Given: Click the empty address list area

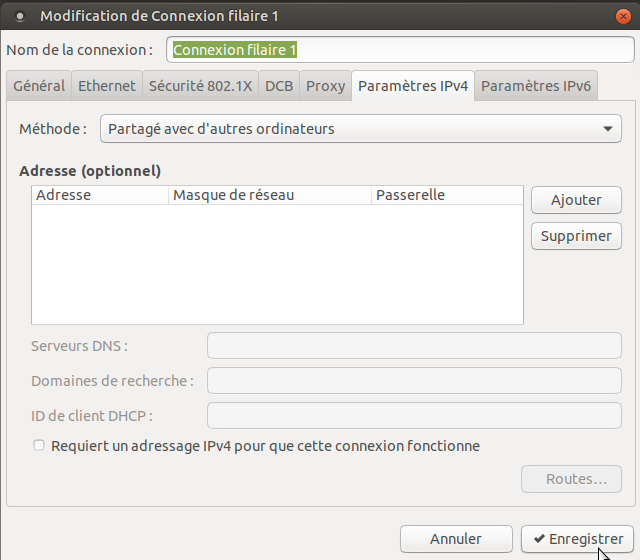Looking at the screenshot, I should point(277,265).
